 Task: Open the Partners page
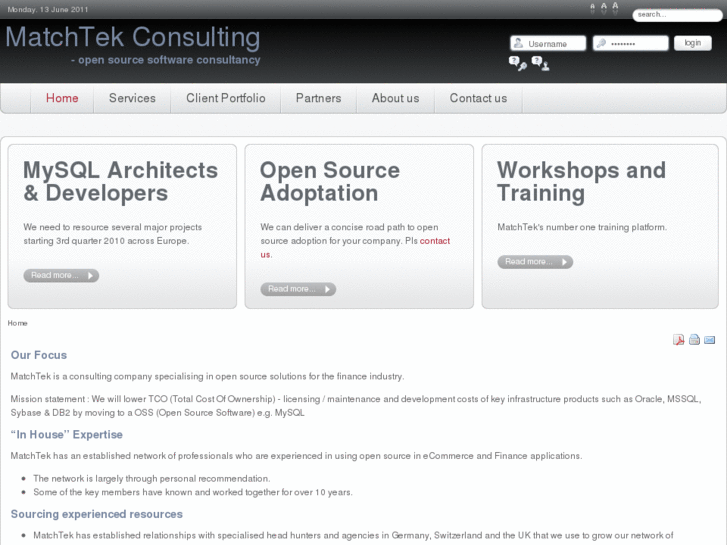tap(319, 98)
